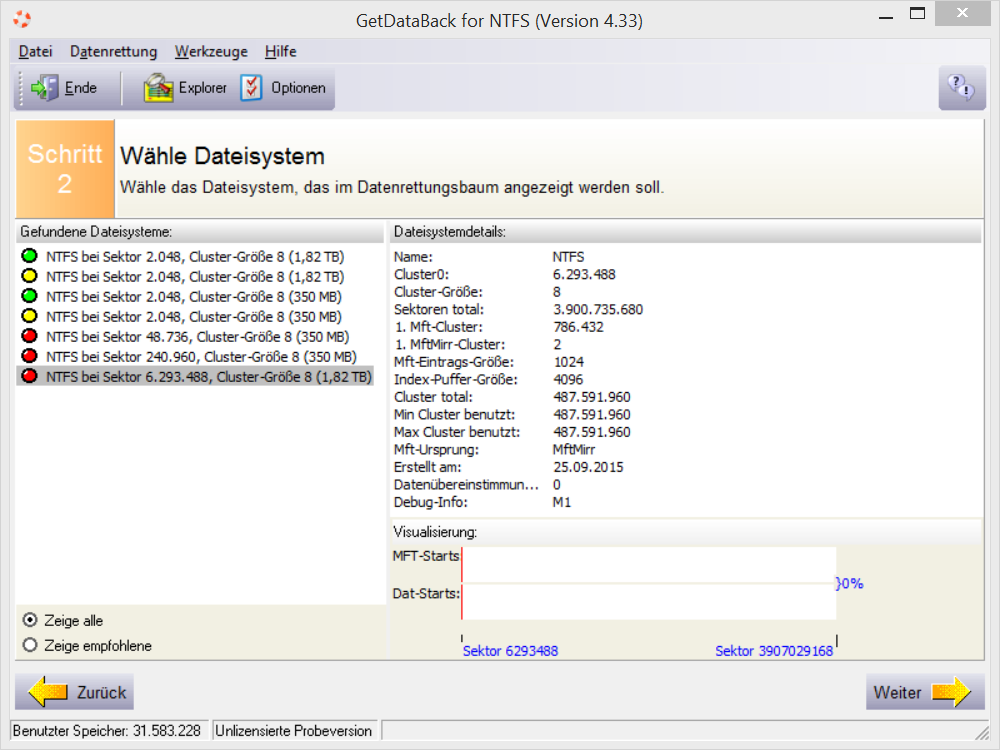This screenshot has height=750, width=1000.
Task: Close the GetDataBack window
Action: 962,13
